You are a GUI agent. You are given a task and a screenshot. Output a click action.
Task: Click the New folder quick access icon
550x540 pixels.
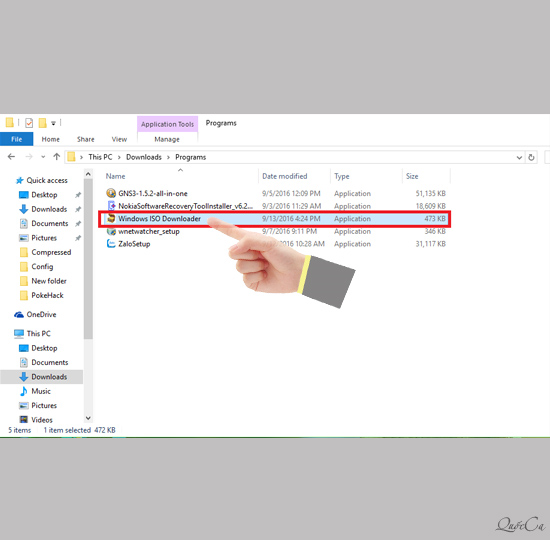[42, 123]
